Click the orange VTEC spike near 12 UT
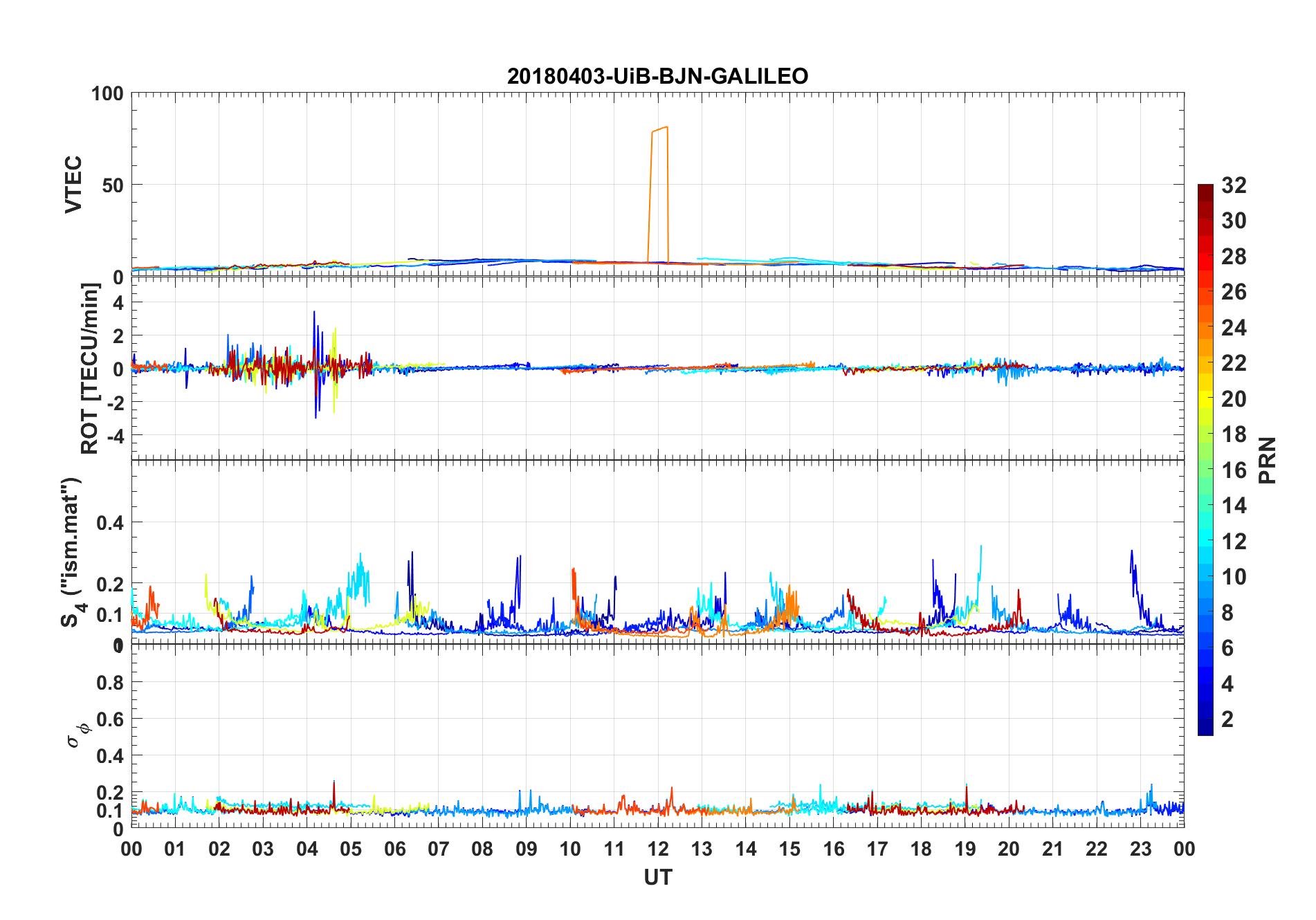This screenshot has width=1316, height=920. pyautogui.click(x=658, y=194)
